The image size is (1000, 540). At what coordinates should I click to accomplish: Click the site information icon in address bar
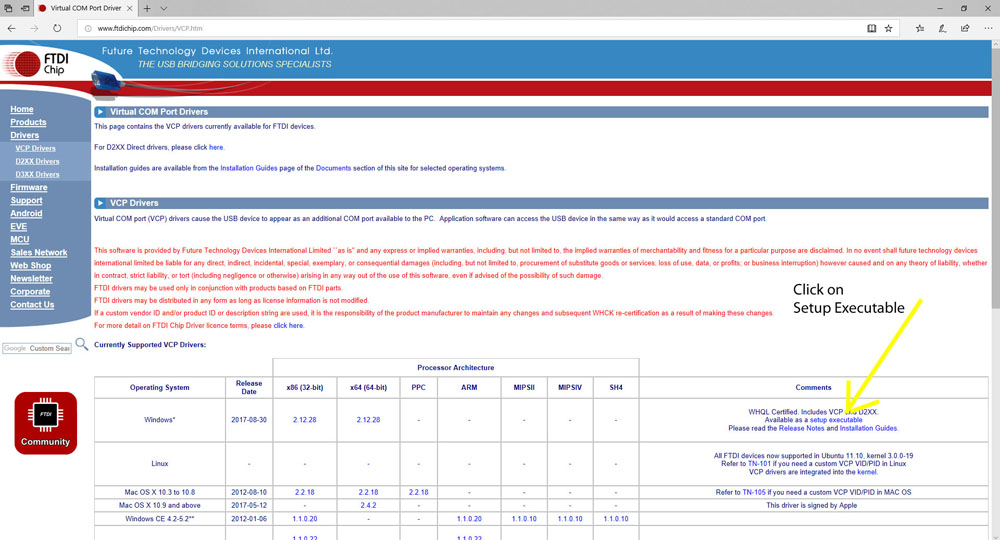(88, 28)
